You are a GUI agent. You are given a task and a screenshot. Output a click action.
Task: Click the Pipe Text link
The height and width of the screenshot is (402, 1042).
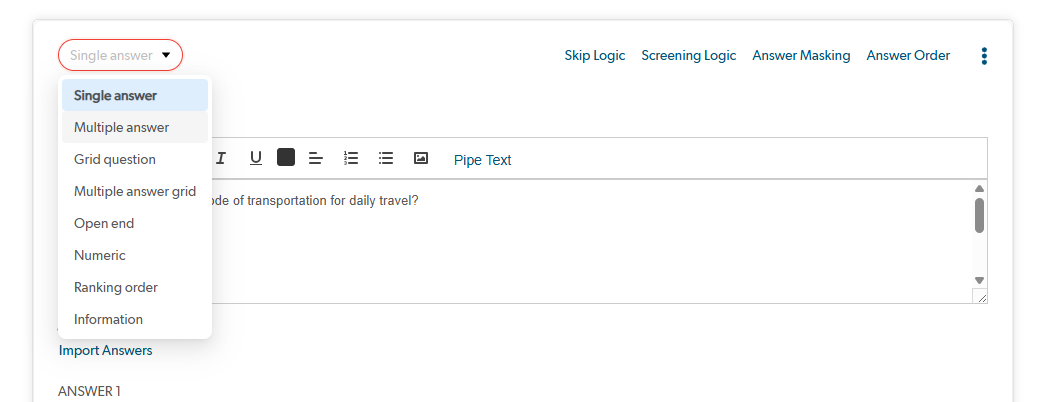tap(482, 160)
